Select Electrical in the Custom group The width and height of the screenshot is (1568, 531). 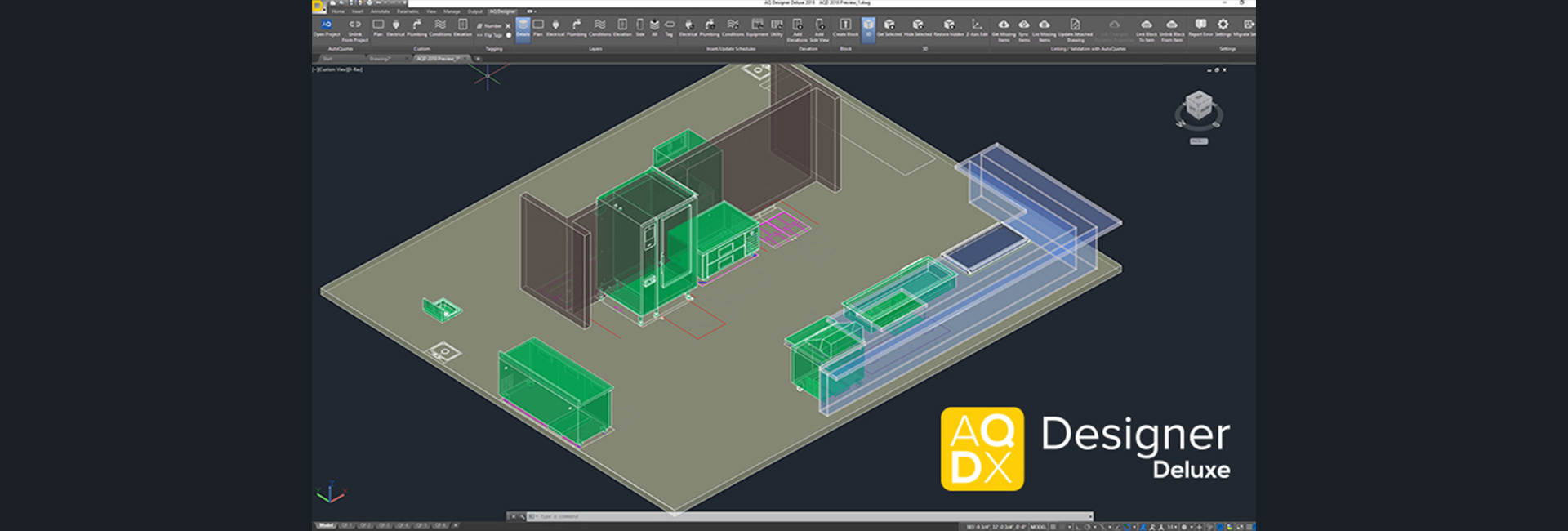click(x=395, y=28)
